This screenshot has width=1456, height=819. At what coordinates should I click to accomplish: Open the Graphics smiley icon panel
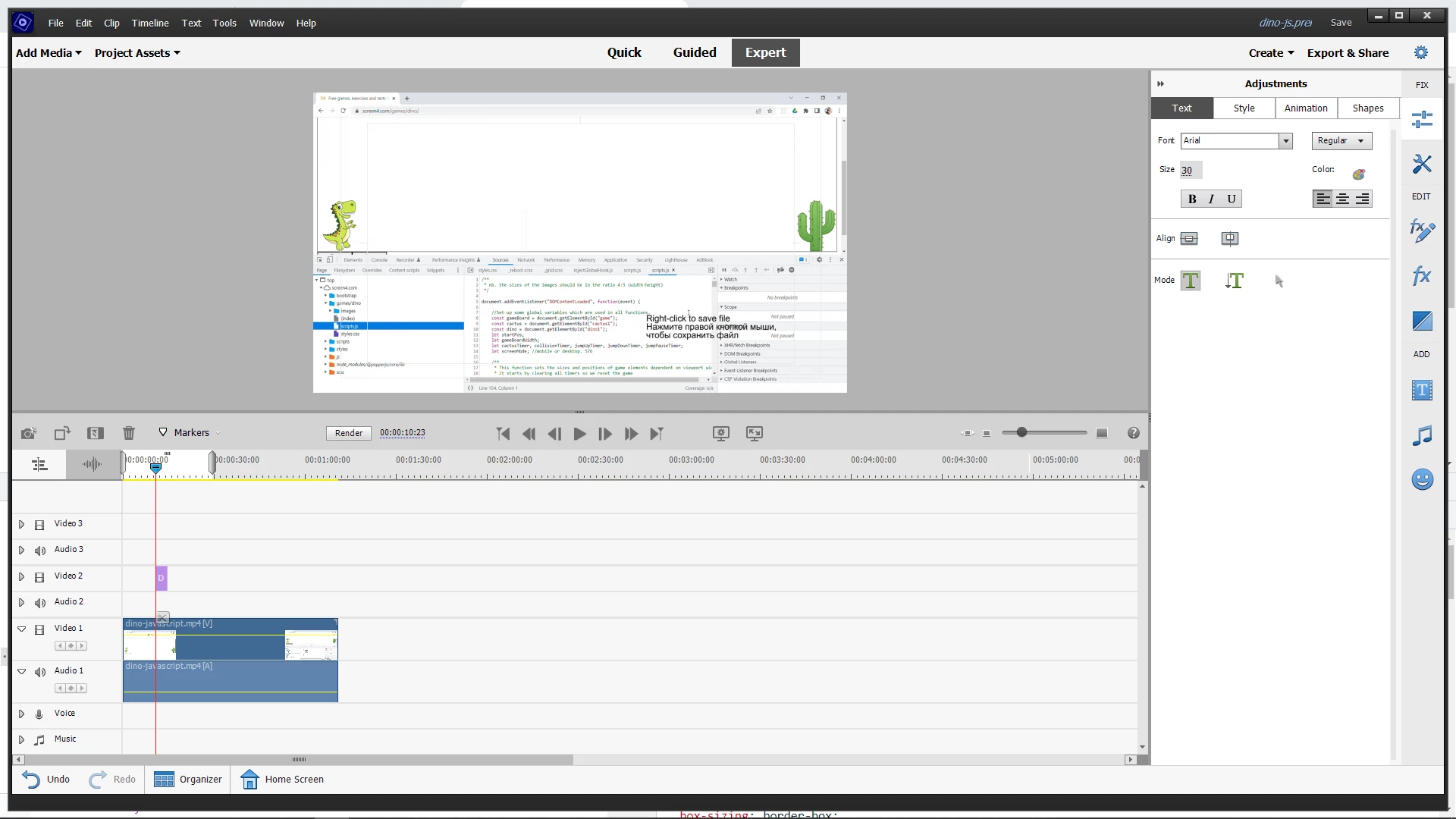[1422, 479]
